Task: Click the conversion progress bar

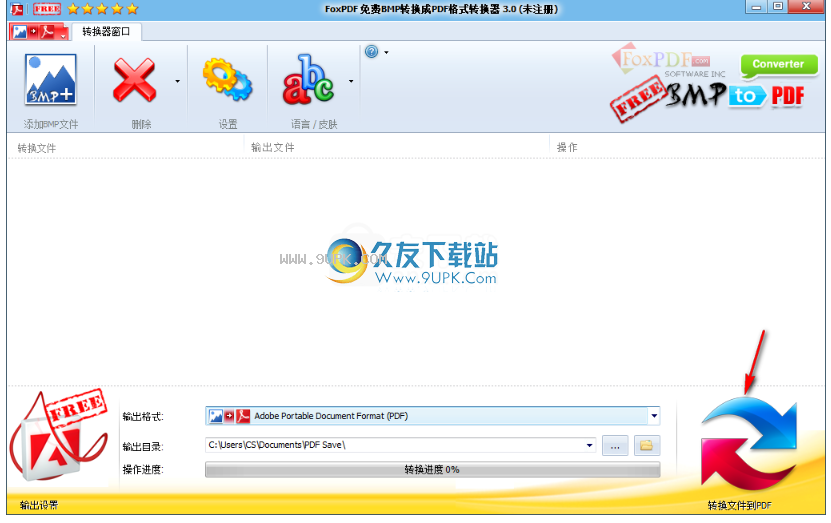Action: [432, 469]
